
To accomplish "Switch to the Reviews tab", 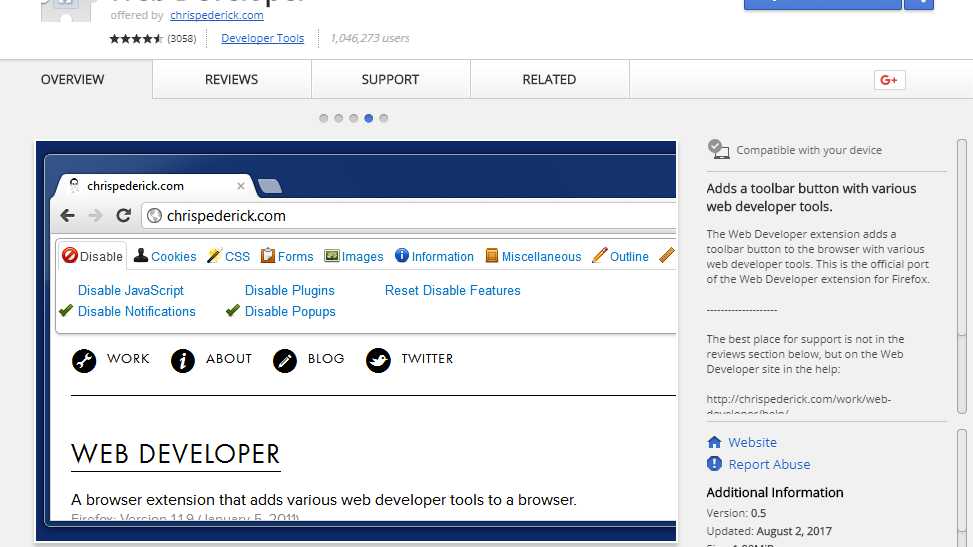I will point(231,79).
